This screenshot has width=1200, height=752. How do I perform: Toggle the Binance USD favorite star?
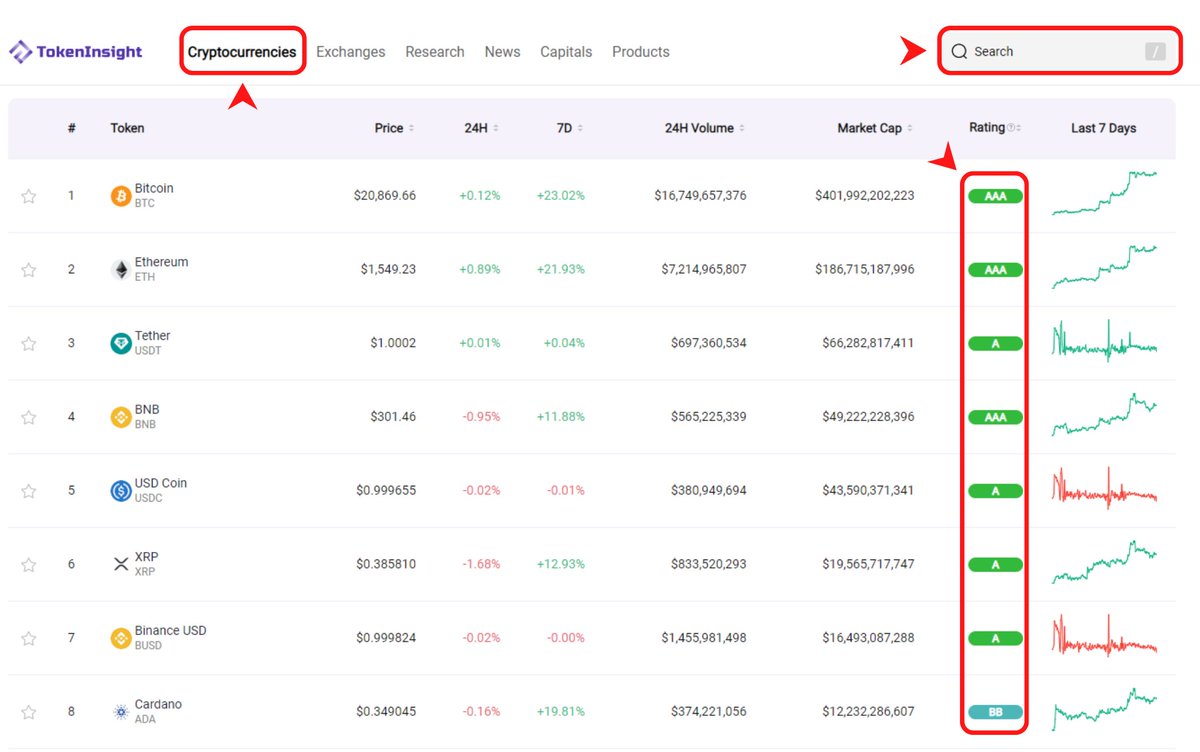point(29,638)
